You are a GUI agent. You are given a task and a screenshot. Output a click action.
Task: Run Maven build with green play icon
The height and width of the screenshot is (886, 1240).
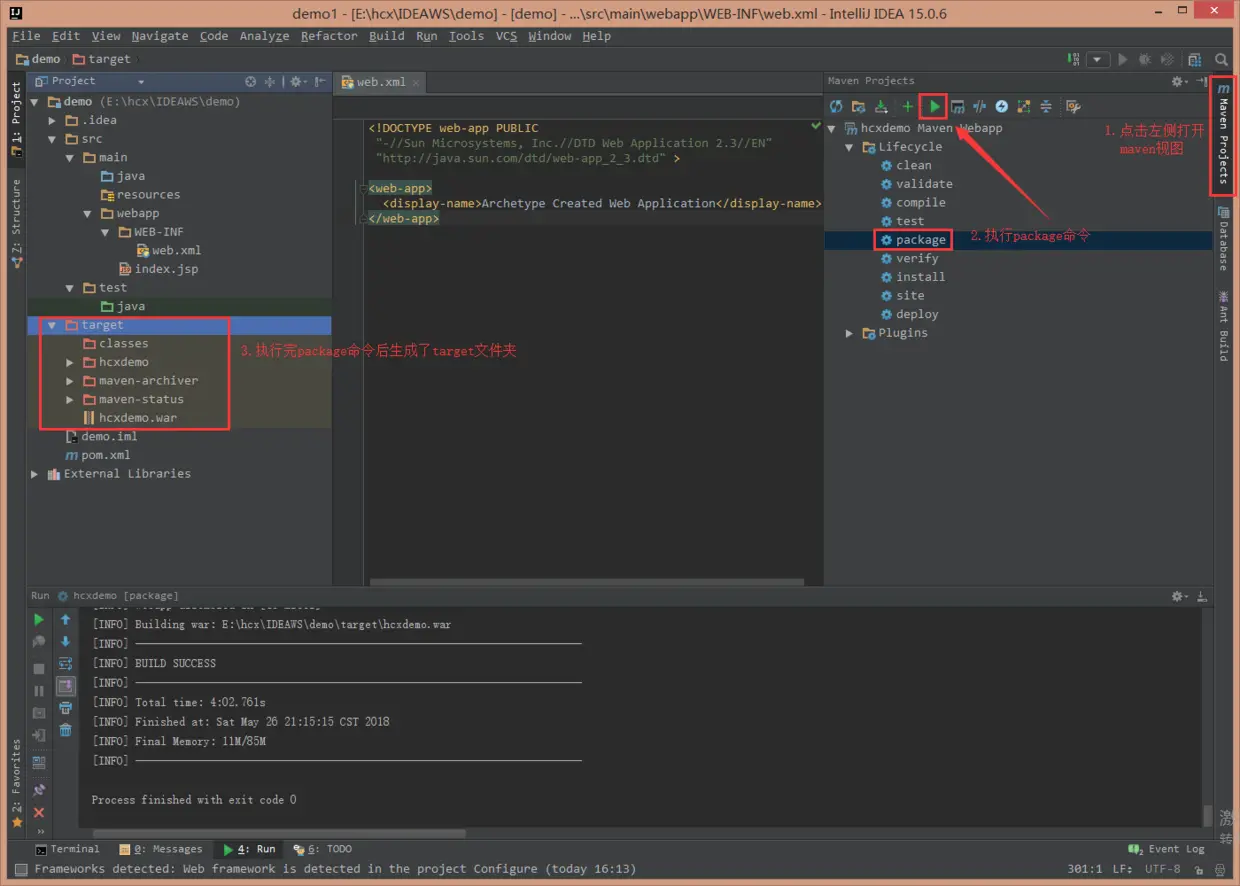click(x=934, y=106)
